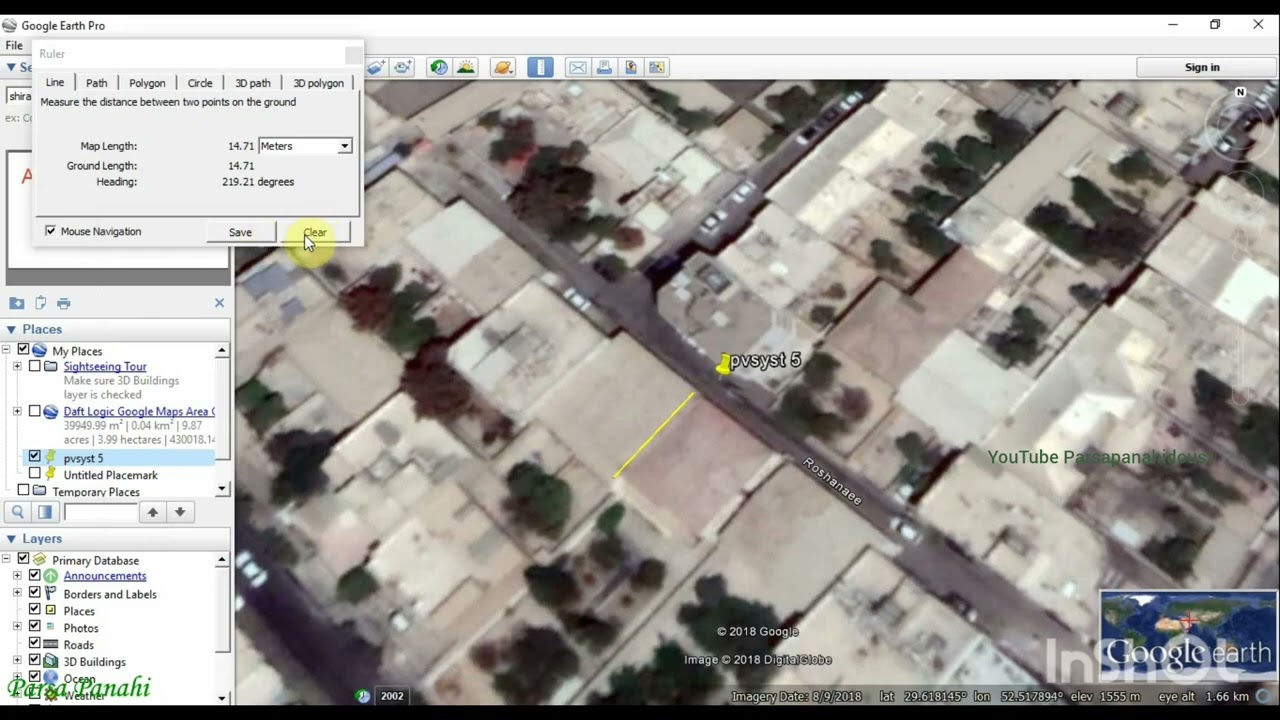Viewport: 1280px width, 720px height.
Task: Toggle the Ruler tool in the toolbar
Action: [x=540, y=67]
